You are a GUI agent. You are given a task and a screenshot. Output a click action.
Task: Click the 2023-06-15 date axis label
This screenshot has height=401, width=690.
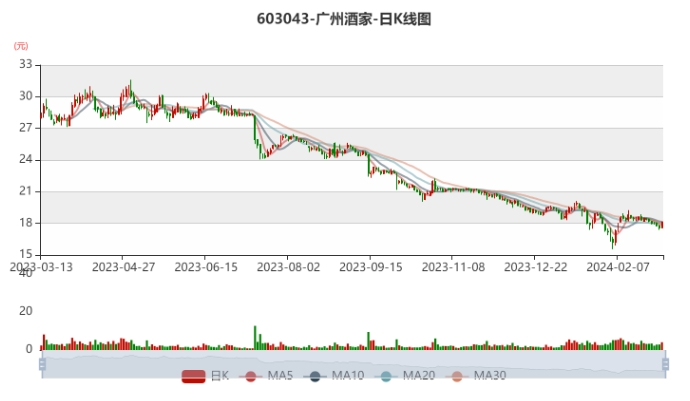(206, 267)
